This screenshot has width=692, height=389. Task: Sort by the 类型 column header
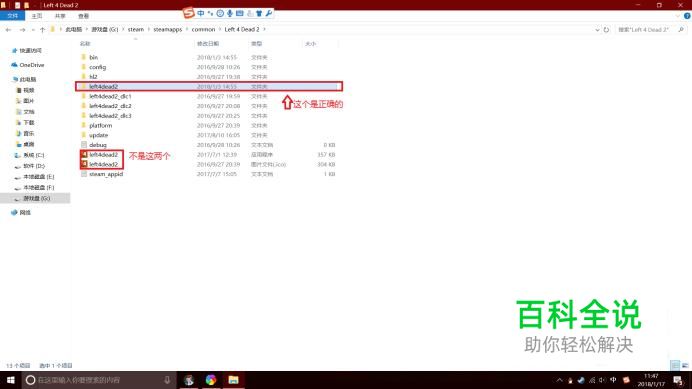click(x=257, y=44)
